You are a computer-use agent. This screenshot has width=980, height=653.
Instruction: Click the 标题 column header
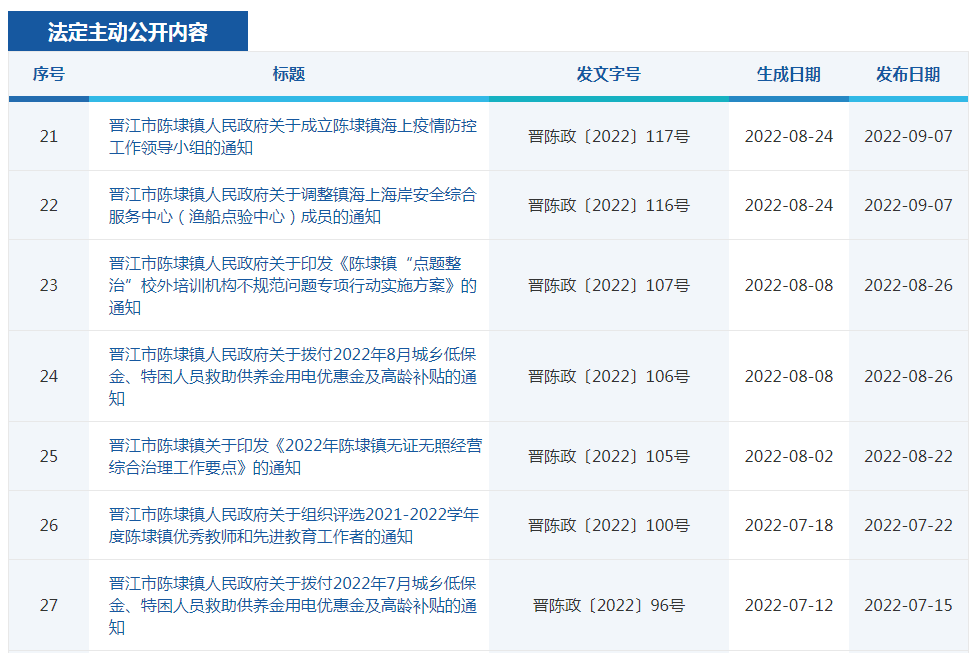pyautogui.click(x=288, y=74)
